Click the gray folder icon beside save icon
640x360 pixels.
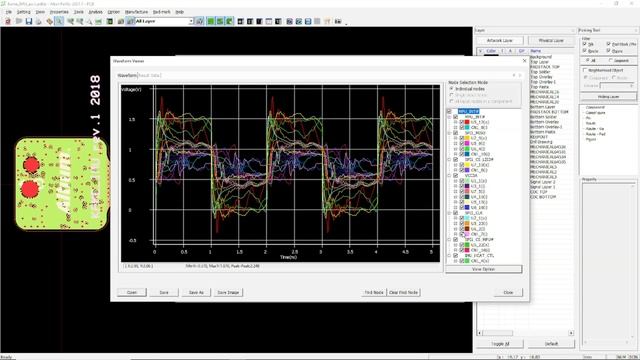[x=19, y=21]
